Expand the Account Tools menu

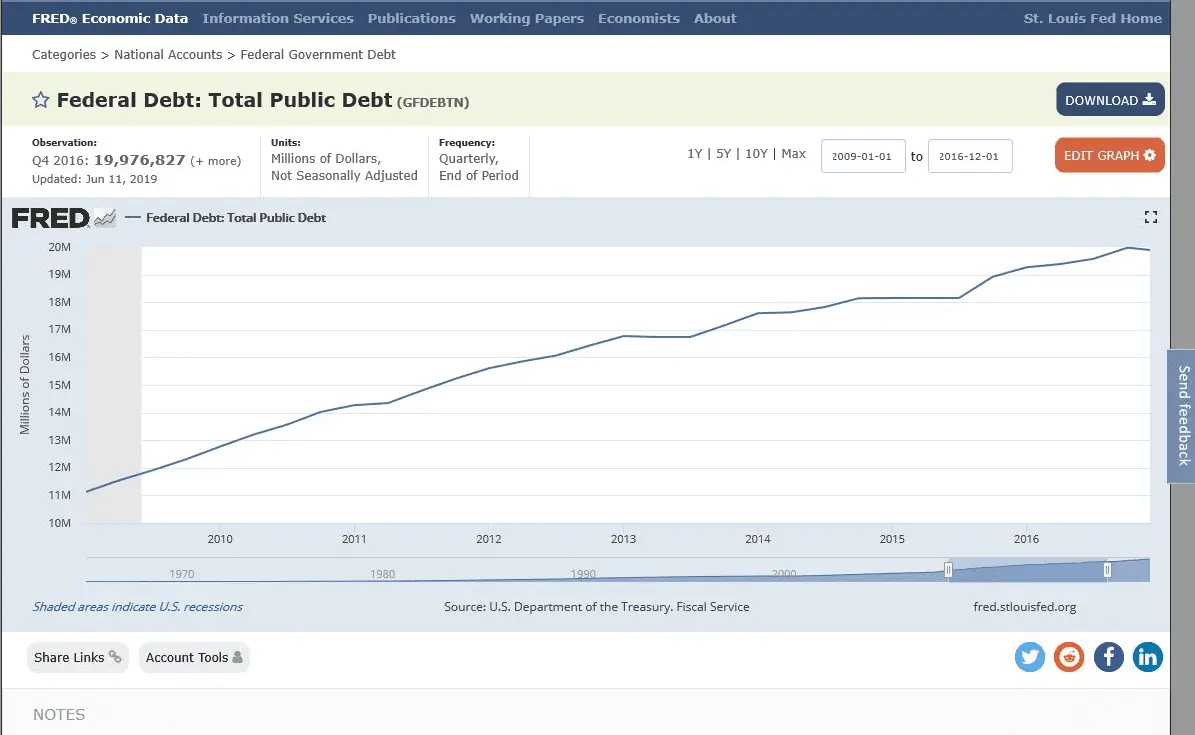(194, 657)
